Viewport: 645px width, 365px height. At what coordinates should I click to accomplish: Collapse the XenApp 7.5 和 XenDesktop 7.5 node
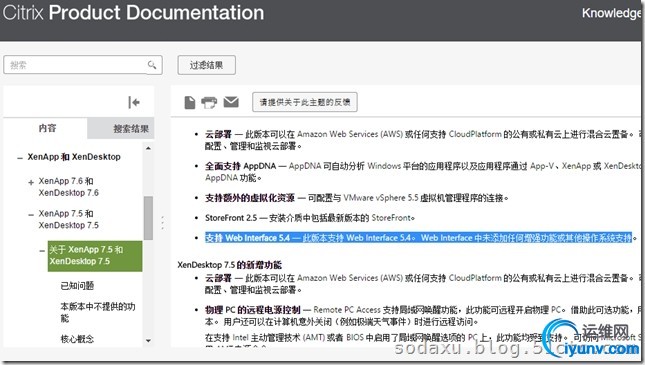31,215
